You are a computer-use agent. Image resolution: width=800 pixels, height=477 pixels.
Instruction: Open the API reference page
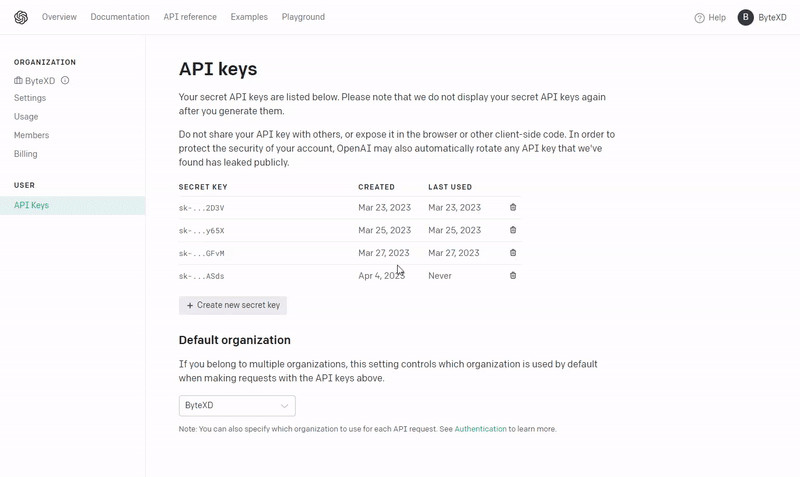pyautogui.click(x=190, y=17)
